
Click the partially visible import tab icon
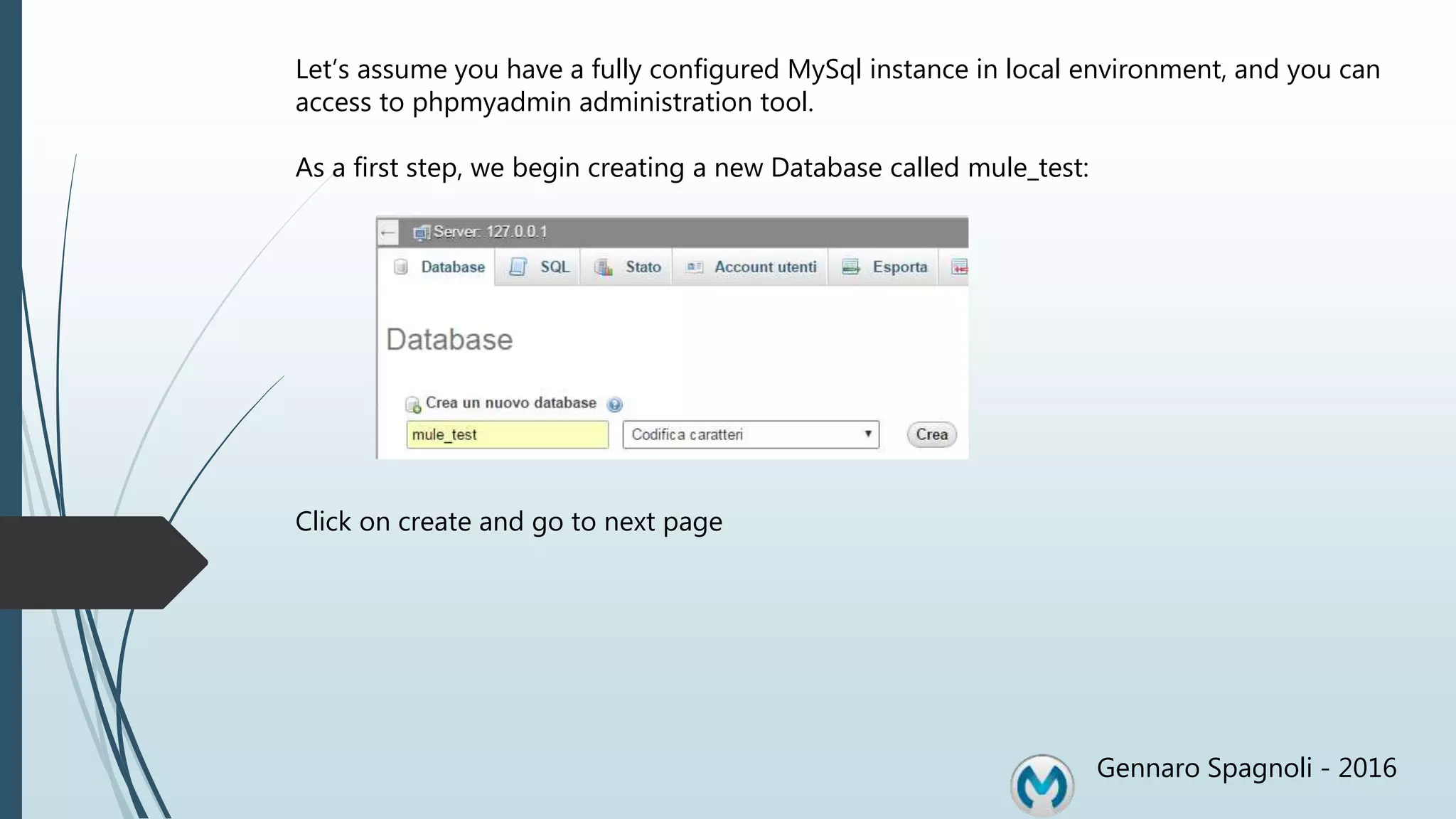pyautogui.click(x=959, y=267)
